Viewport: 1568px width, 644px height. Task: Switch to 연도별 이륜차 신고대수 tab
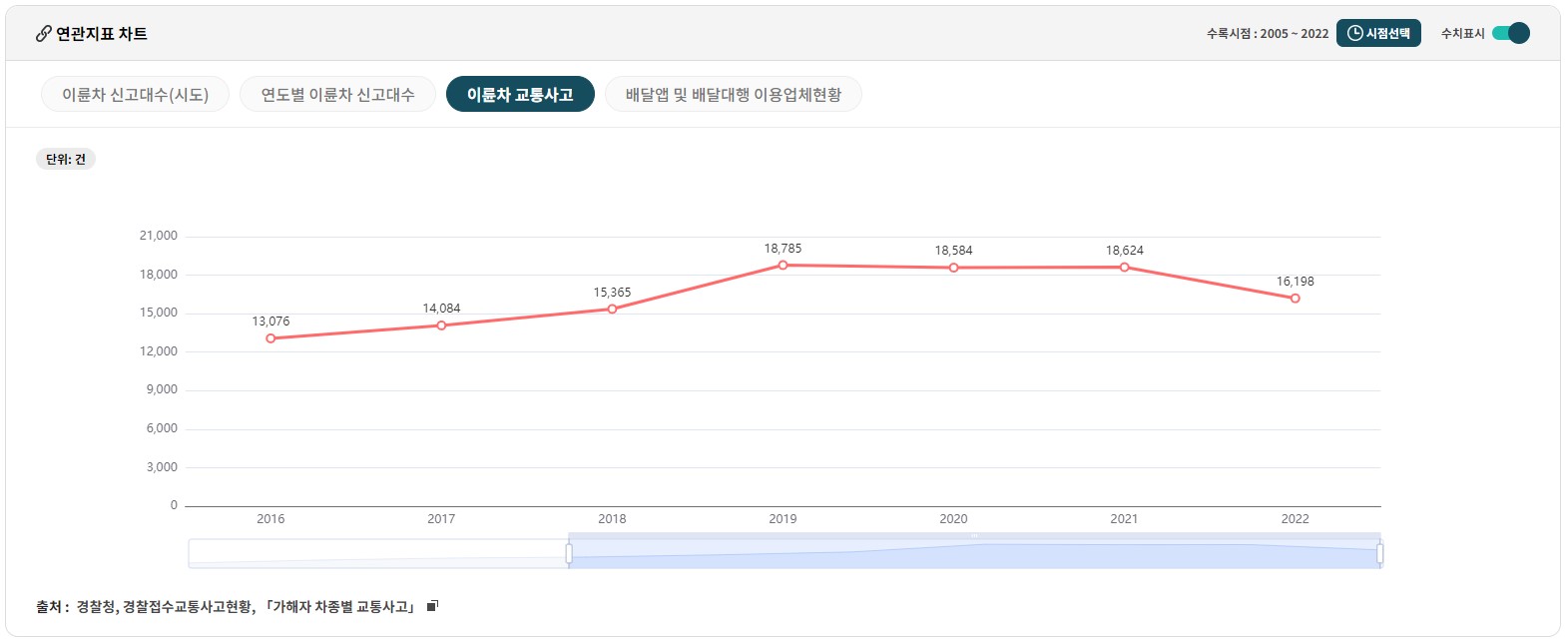pos(337,94)
